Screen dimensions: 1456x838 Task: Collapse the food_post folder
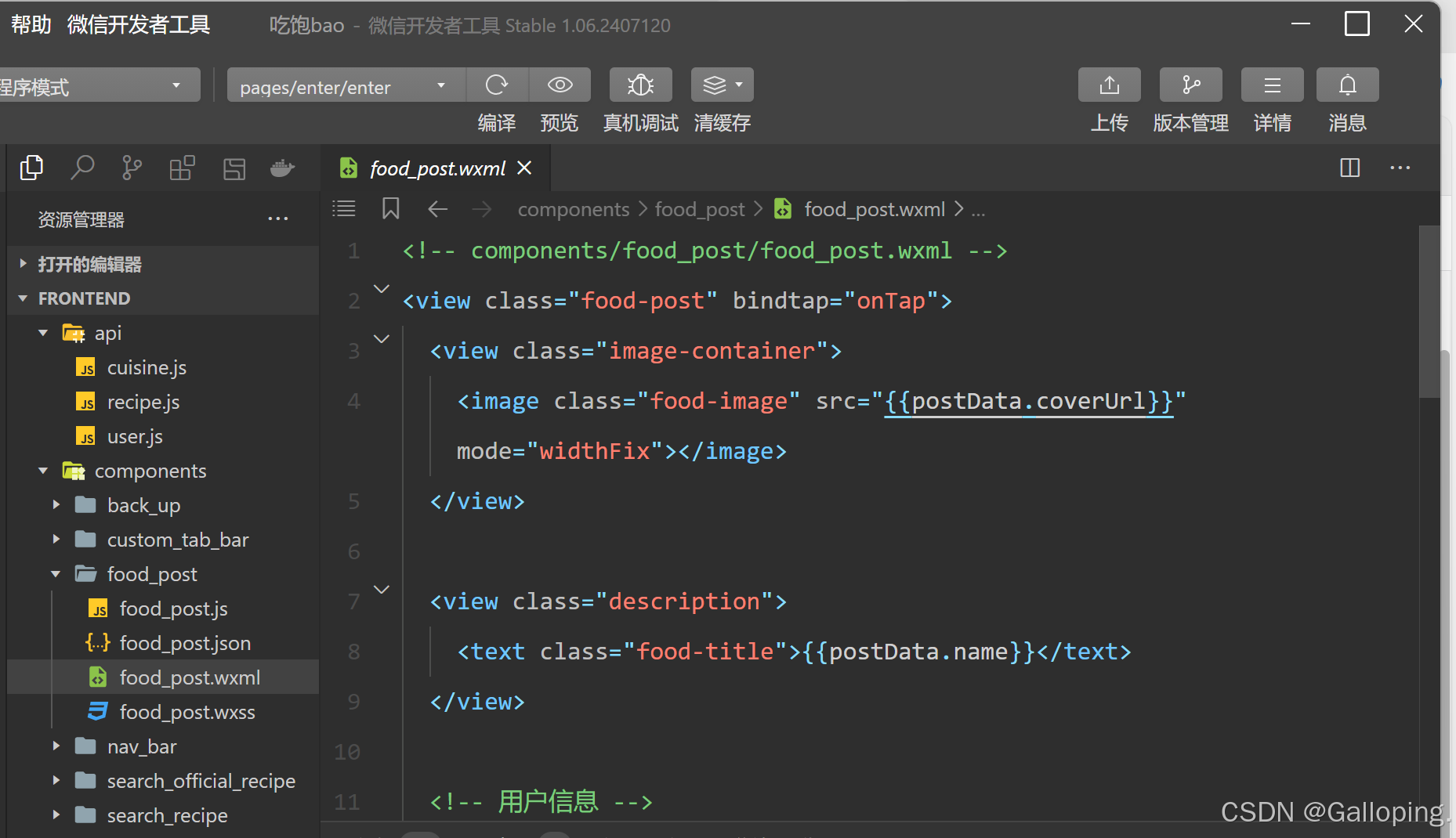56,574
